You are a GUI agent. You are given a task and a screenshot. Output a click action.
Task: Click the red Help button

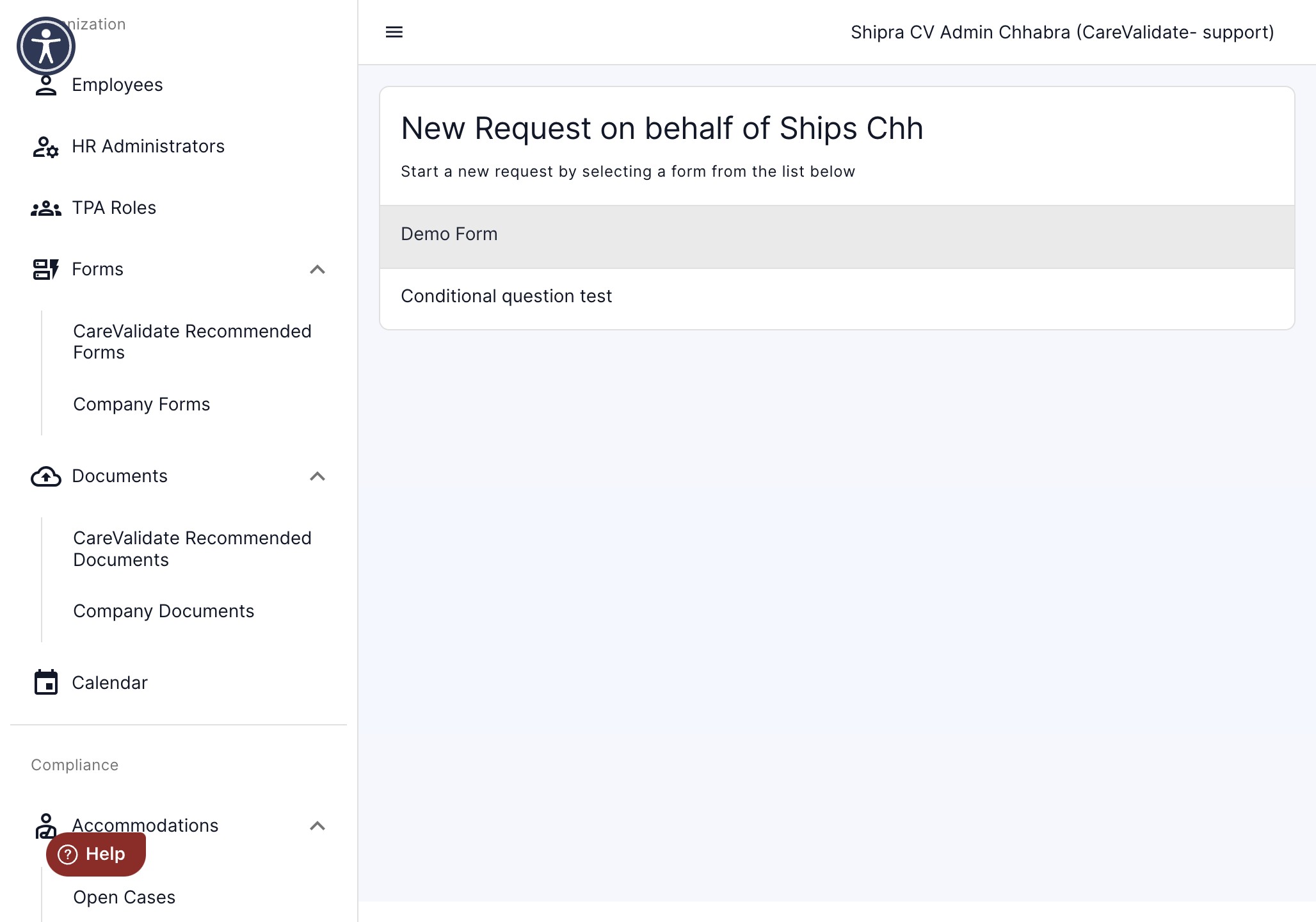[96, 854]
